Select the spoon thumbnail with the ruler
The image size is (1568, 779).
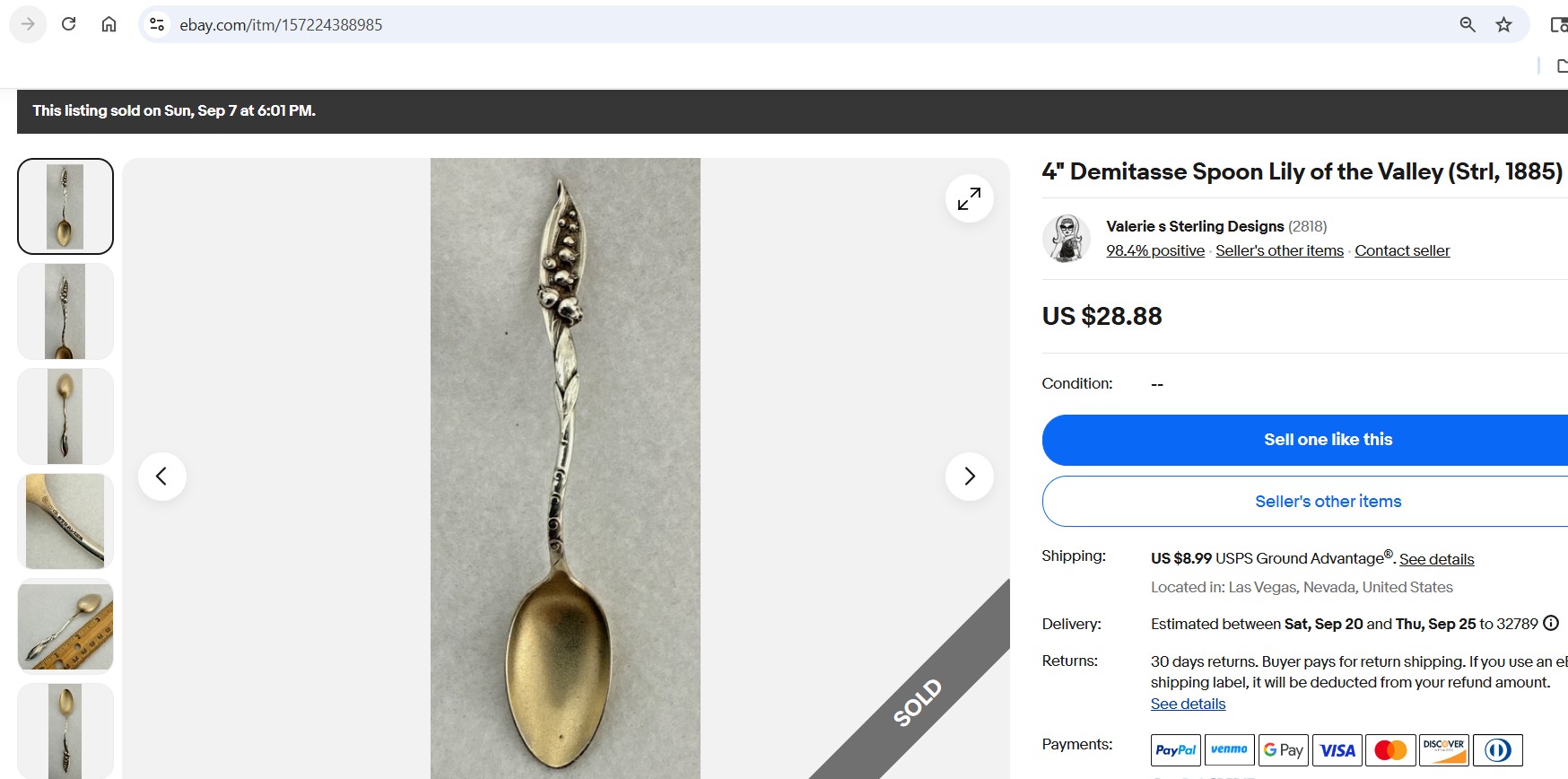tap(65, 626)
